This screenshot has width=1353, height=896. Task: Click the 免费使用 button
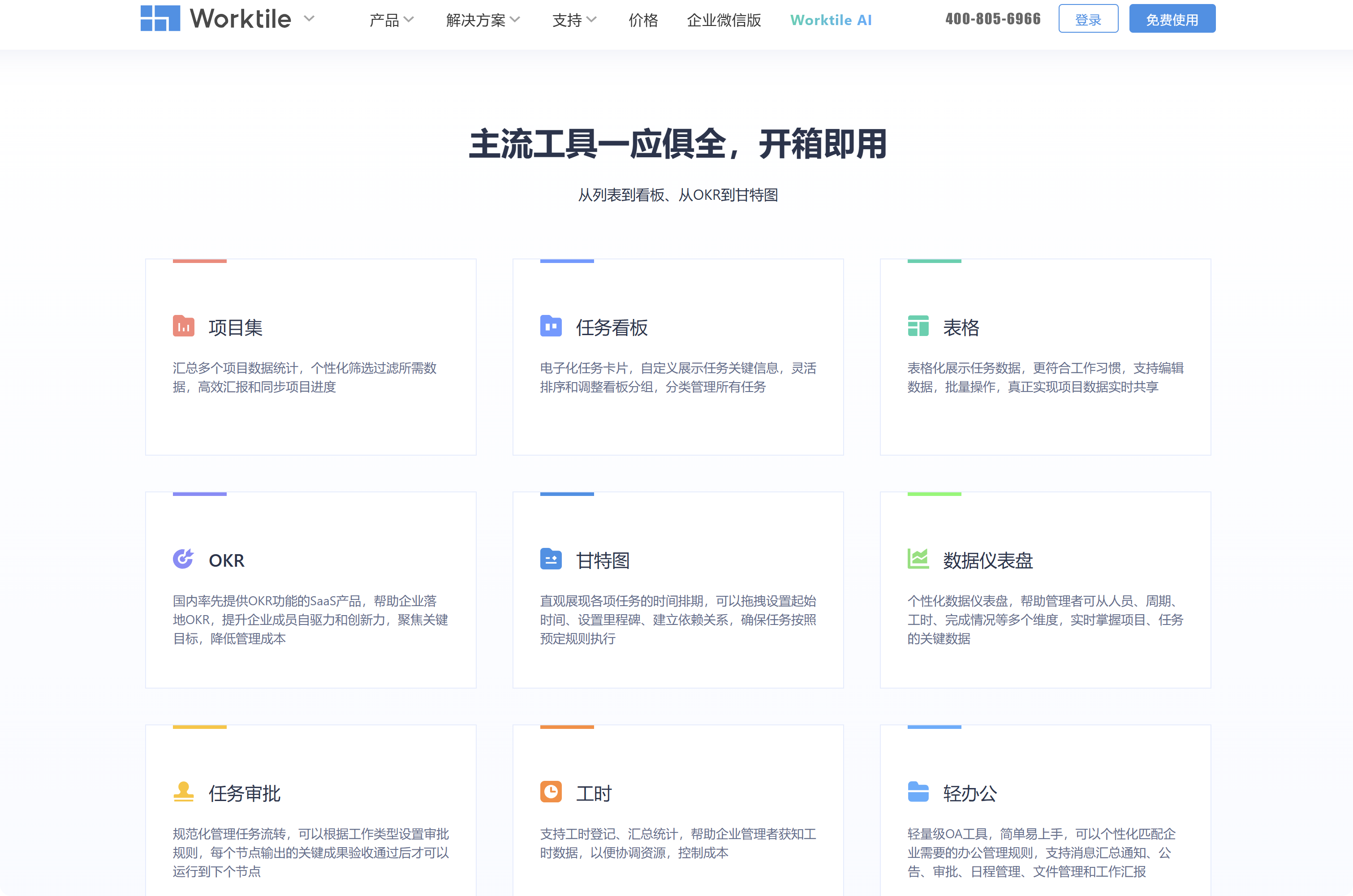pyautogui.click(x=1172, y=18)
